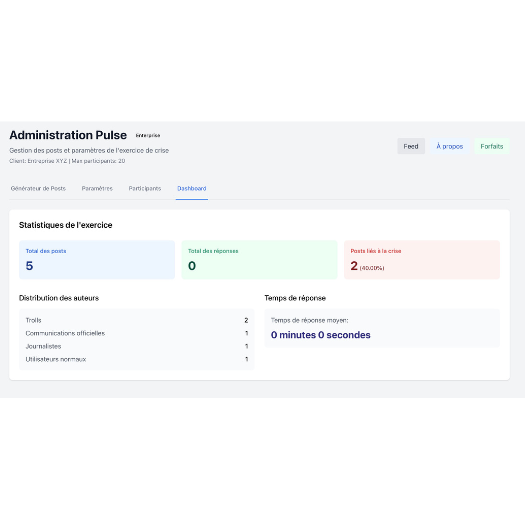Viewport: 525px width, 525px height.
Task: Click the Trolls row in author distribution
Action: (x=137, y=320)
